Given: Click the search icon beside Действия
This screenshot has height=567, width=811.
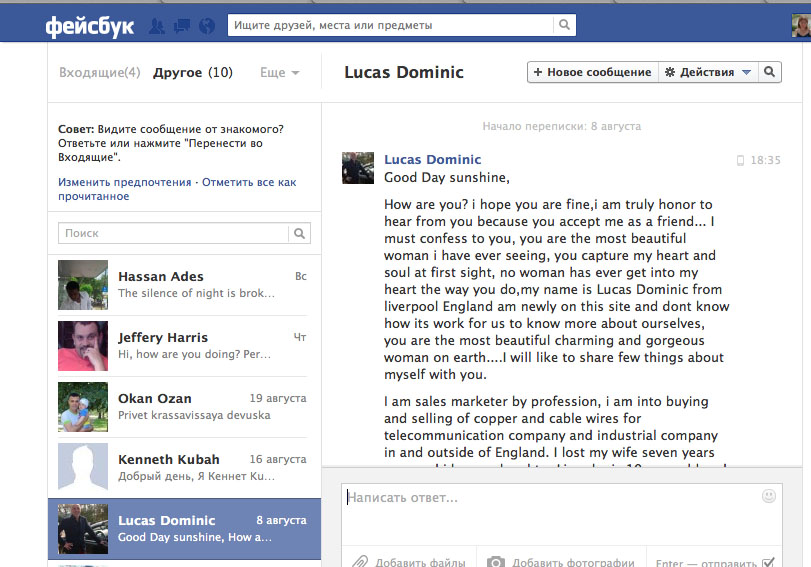Looking at the screenshot, I should tap(769, 72).
